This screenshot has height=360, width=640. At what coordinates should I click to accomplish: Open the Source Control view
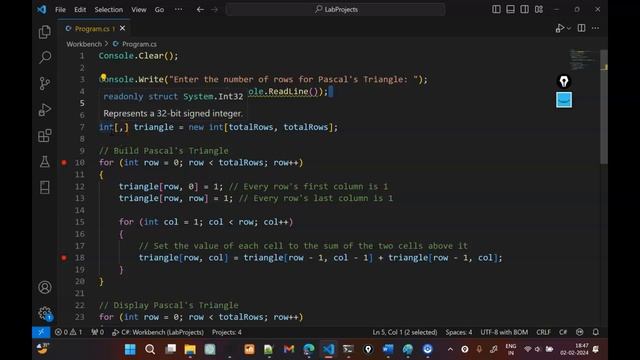coord(44,83)
